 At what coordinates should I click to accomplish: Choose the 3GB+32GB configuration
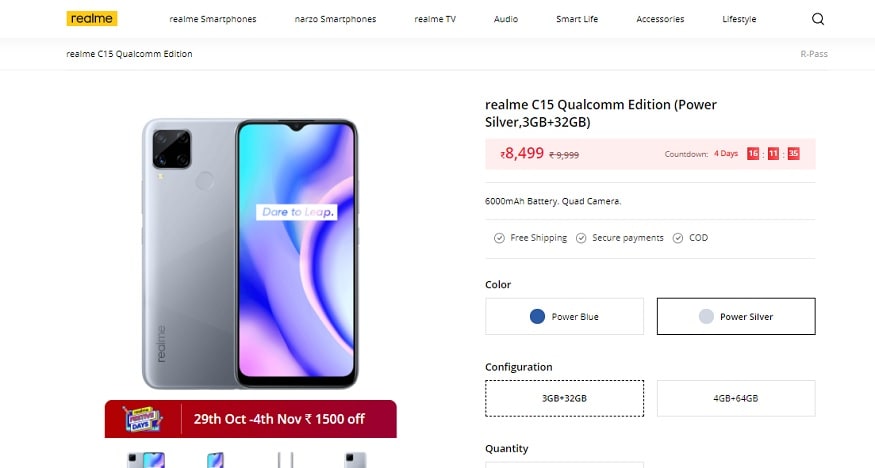tap(564, 398)
